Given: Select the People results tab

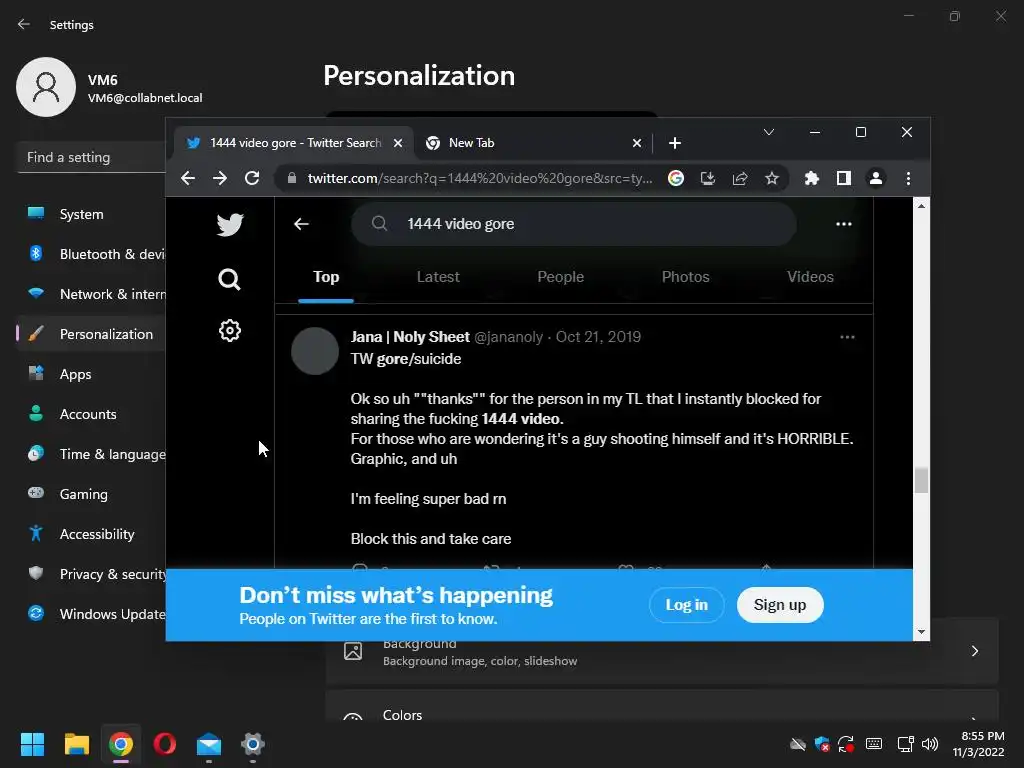Looking at the screenshot, I should click(x=560, y=277).
